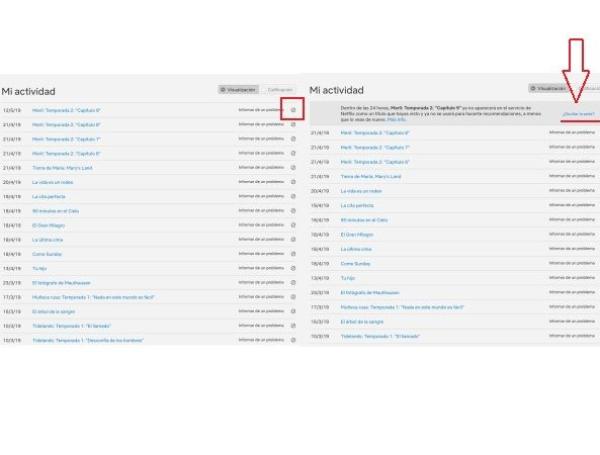Remove La vida es un rodeo via hide icon
Image resolution: width=600 pixels, height=455 pixels.
[293, 182]
